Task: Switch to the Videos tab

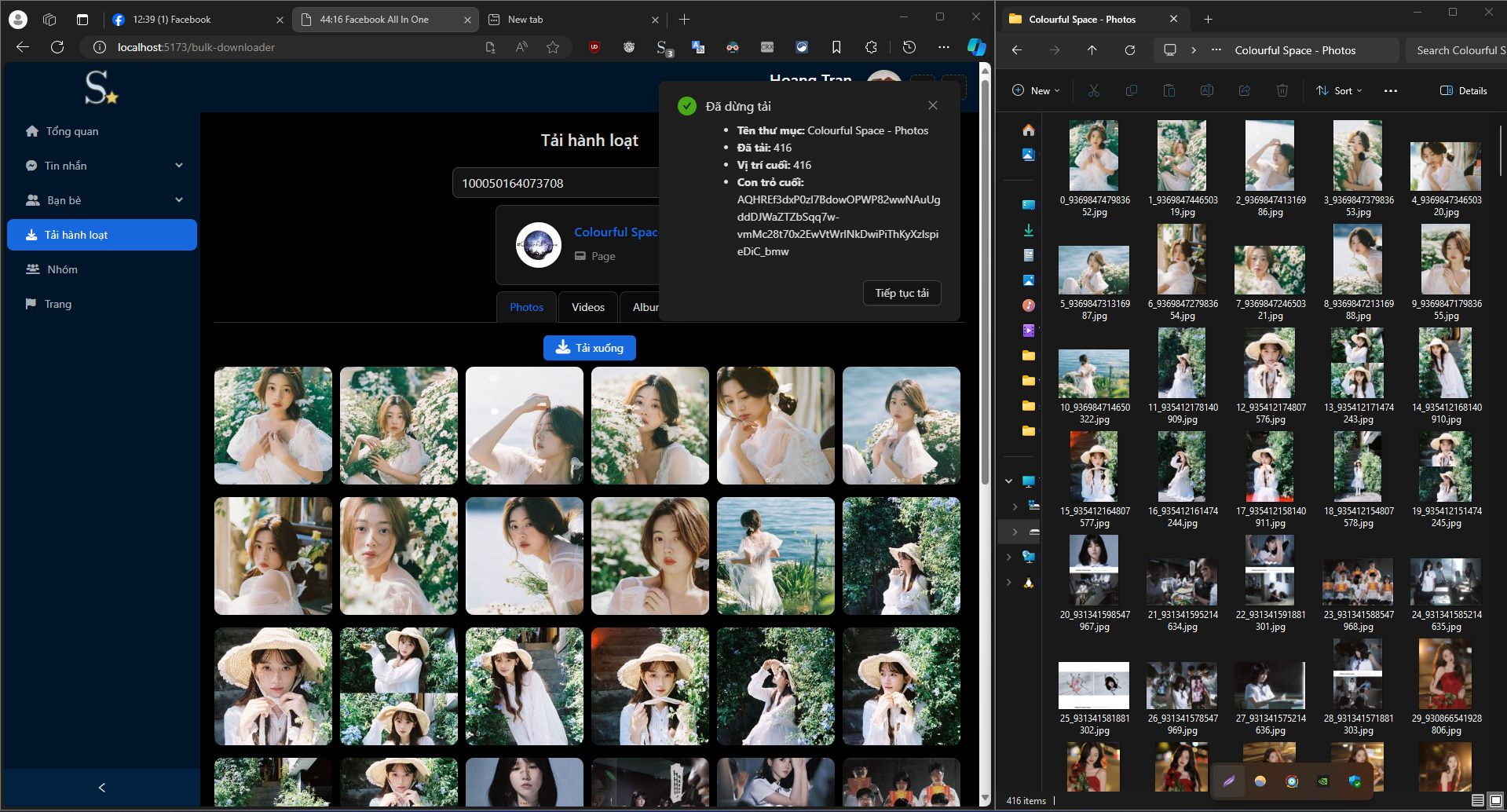Action: pyautogui.click(x=588, y=307)
